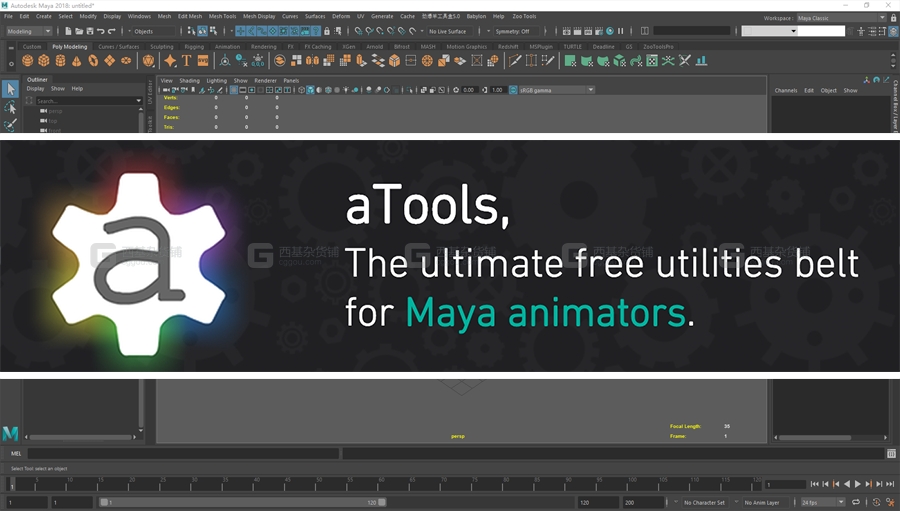Create a polygon plane from shelf
The width and height of the screenshot is (900, 511).
click(x=109, y=60)
